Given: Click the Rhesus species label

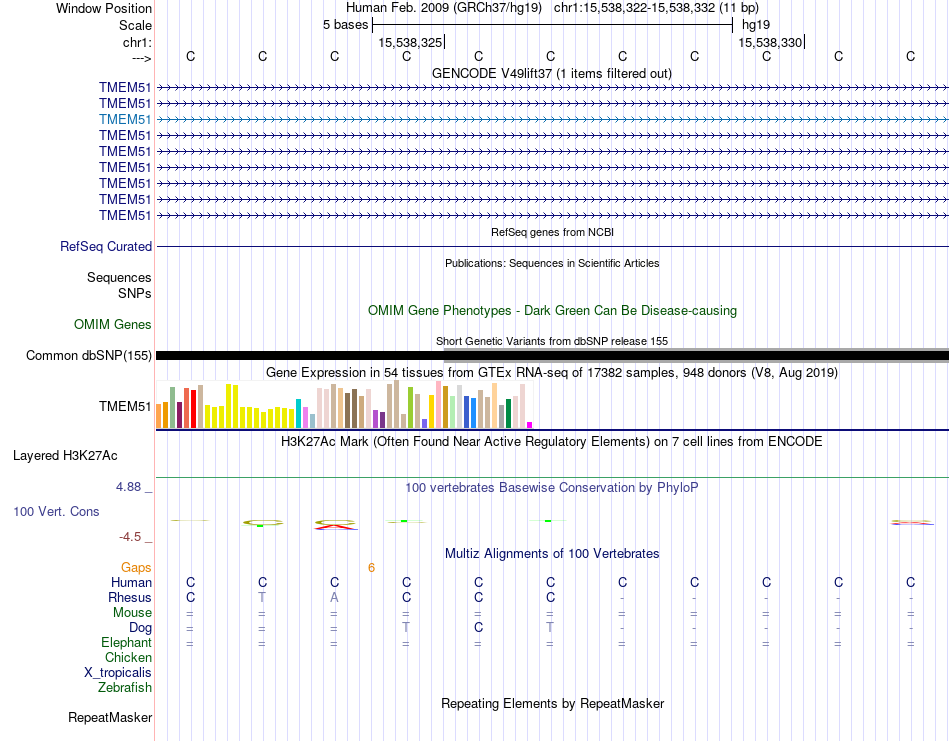Looking at the screenshot, I should coord(130,597).
